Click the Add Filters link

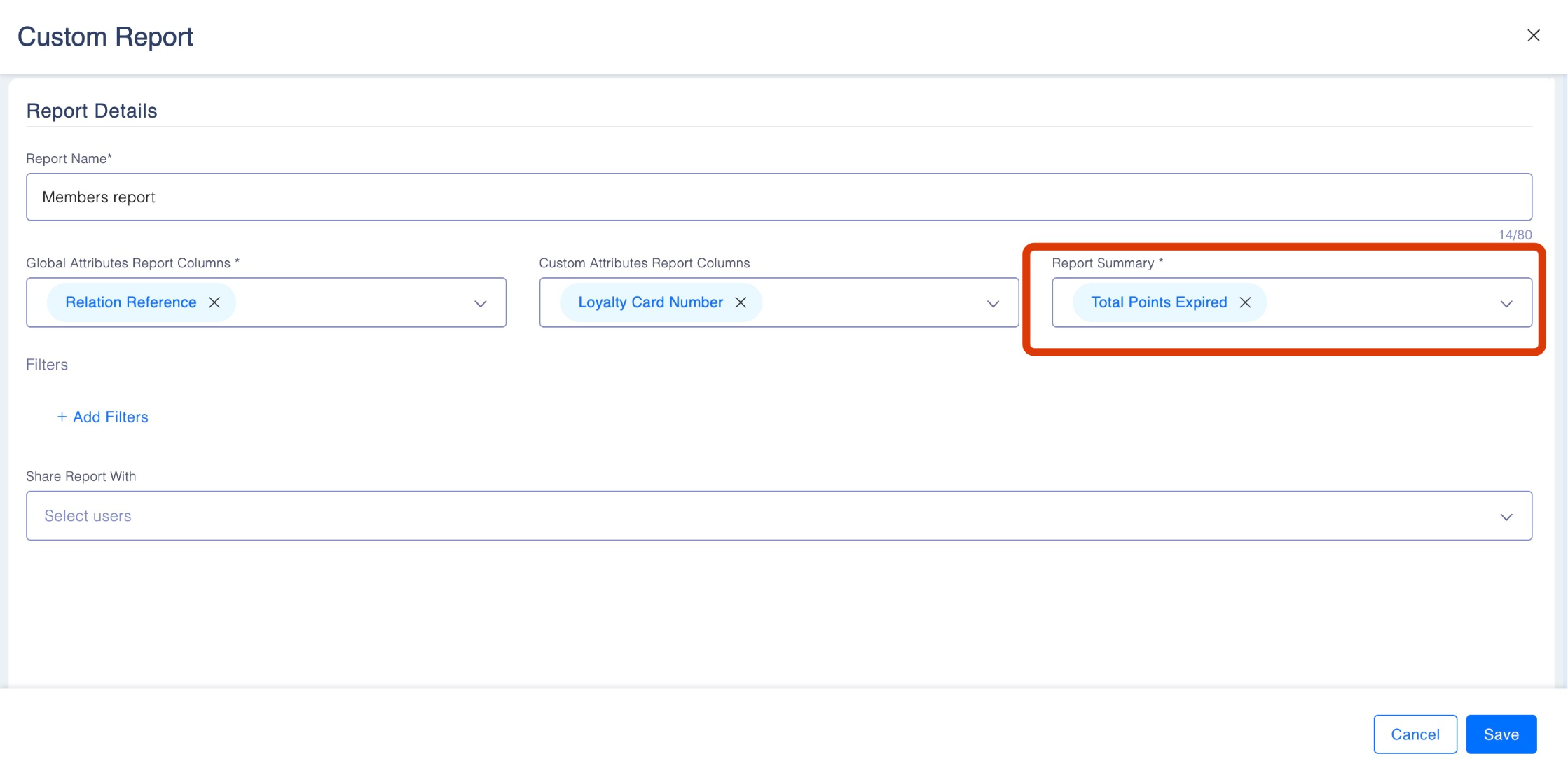point(111,417)
